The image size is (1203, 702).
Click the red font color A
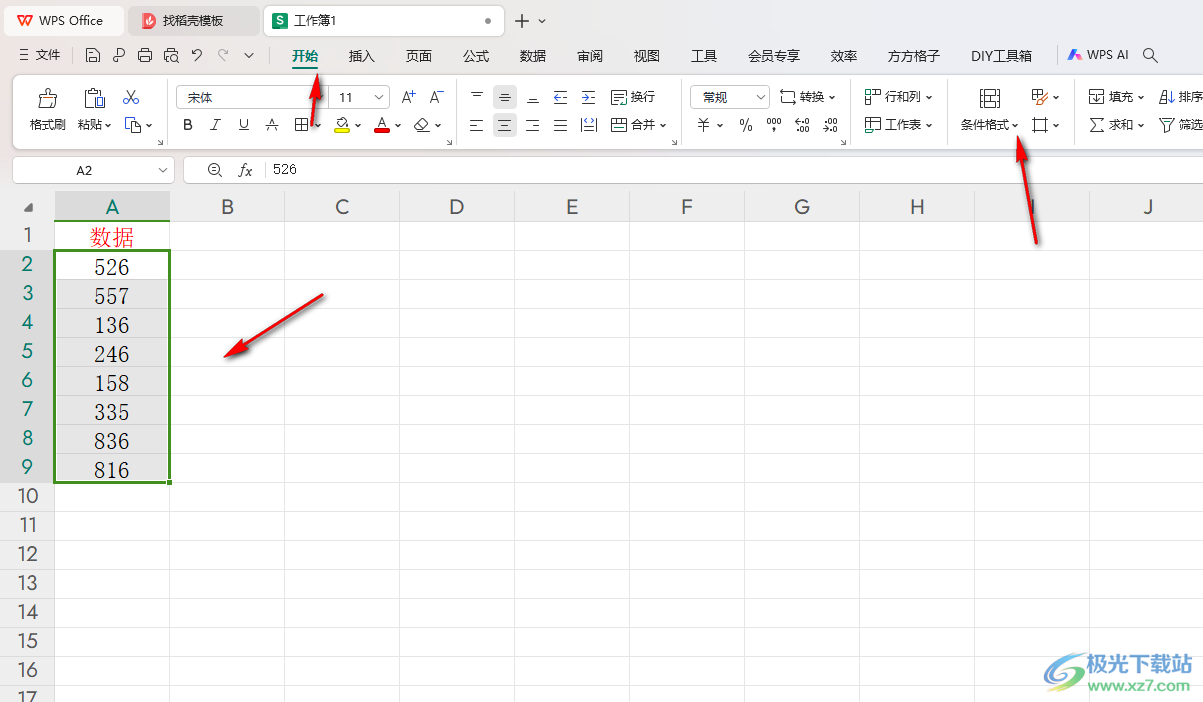tap(381, 125)
